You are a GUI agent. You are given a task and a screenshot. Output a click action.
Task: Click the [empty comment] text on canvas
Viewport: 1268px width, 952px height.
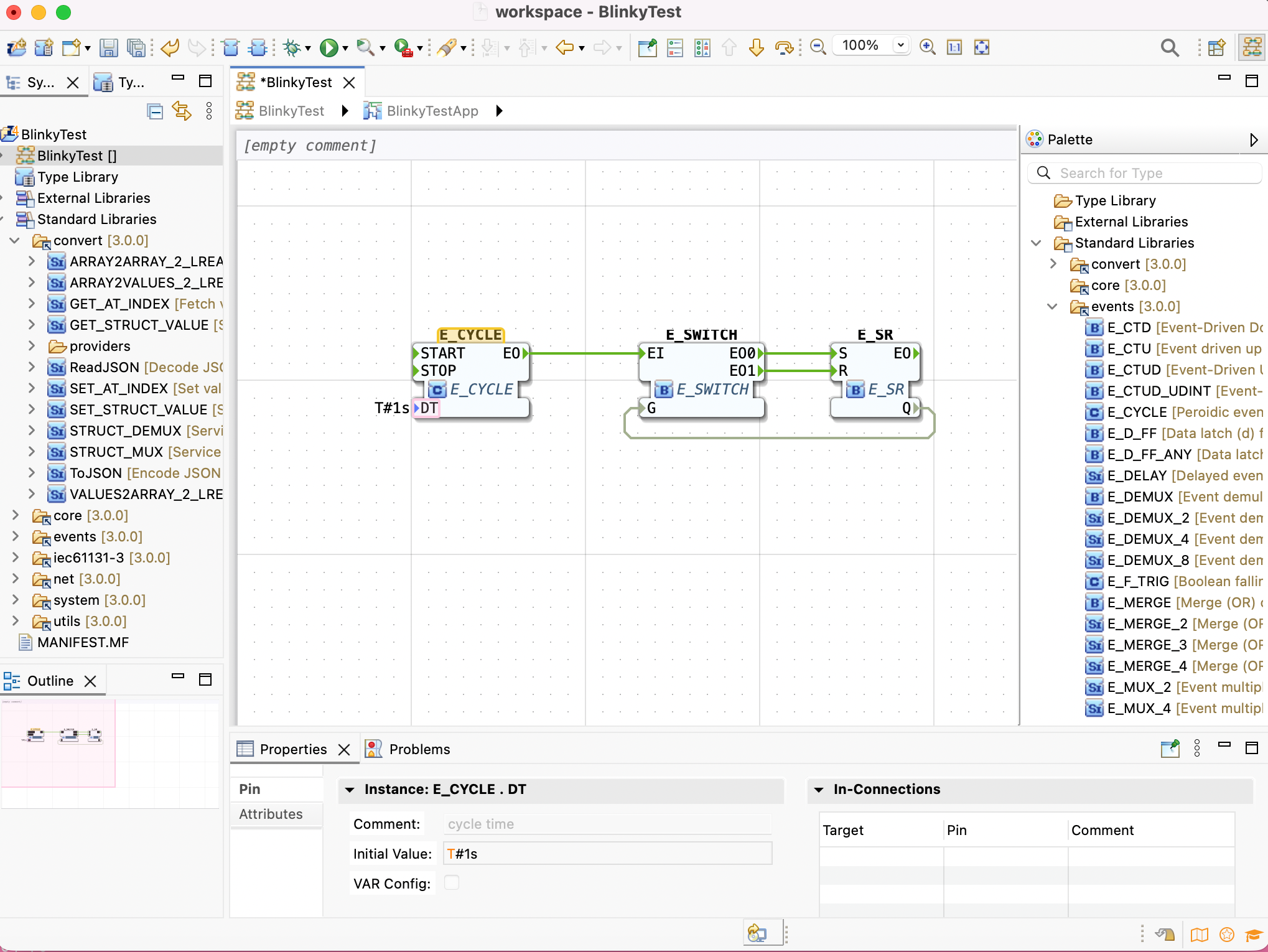pyautogui.click(x=310, y=146)
